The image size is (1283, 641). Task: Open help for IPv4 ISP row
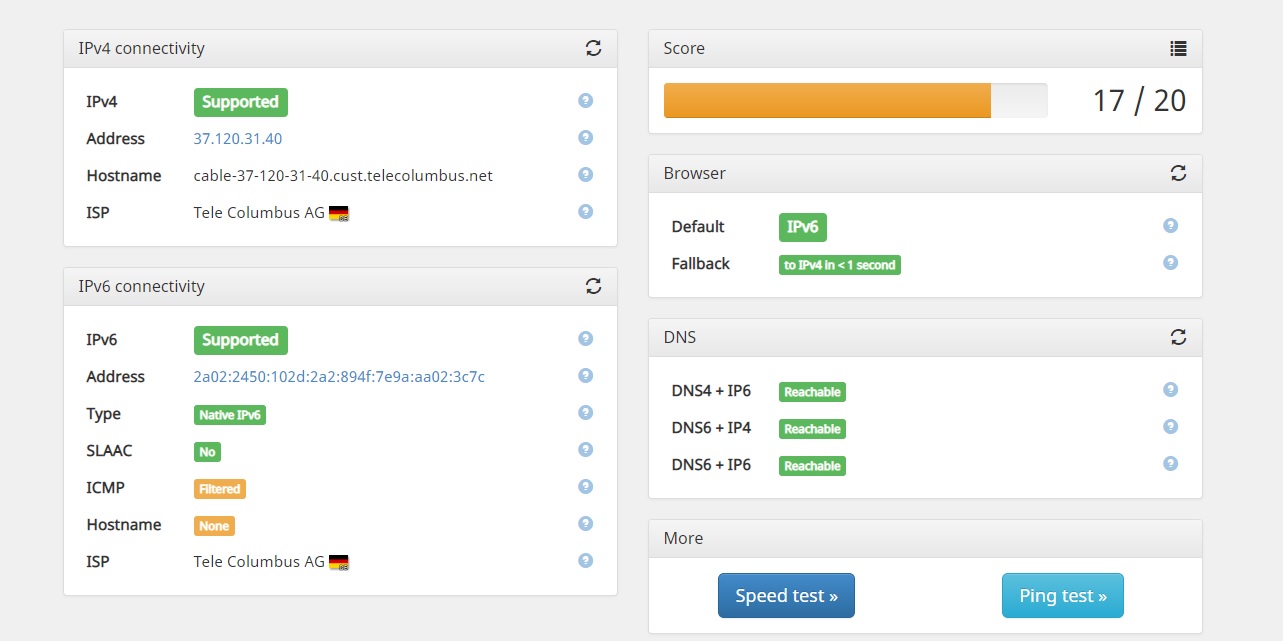click(586, 212)
